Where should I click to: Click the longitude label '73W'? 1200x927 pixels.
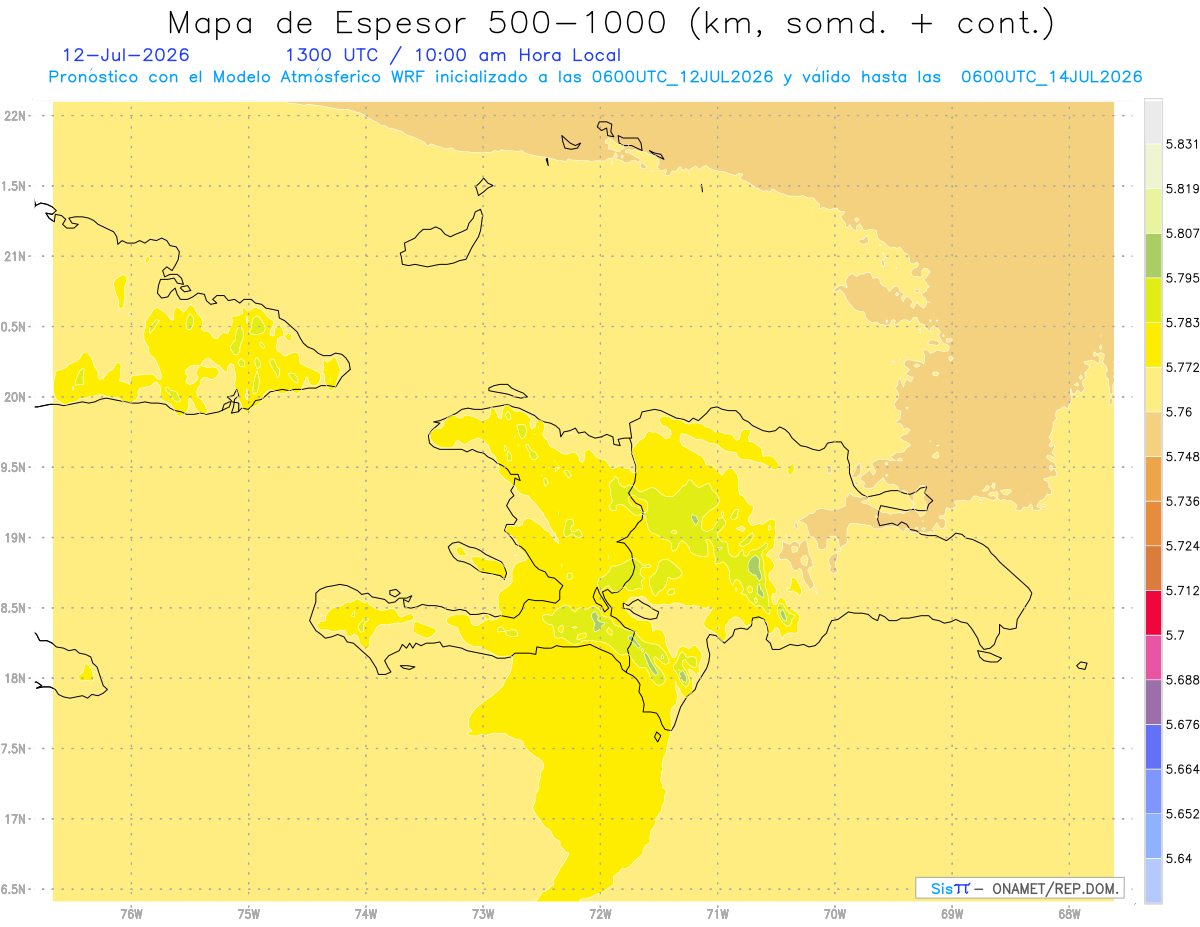tap(483, 914)
